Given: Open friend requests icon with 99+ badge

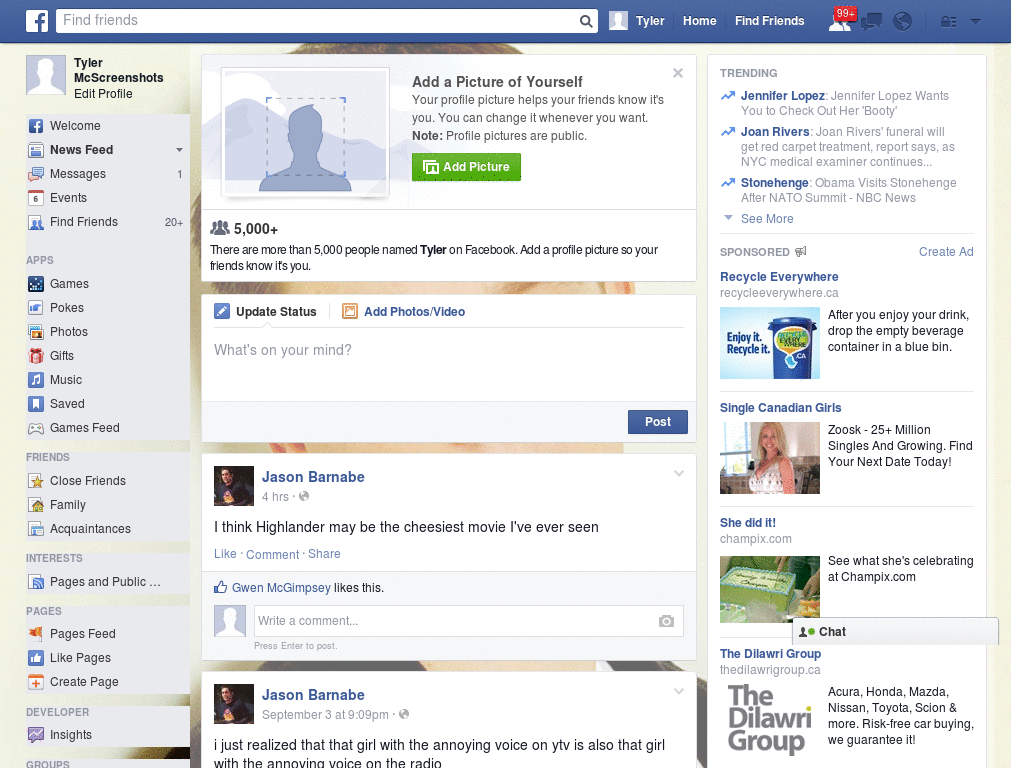Looking at the screenshot, I should point(840,20).
